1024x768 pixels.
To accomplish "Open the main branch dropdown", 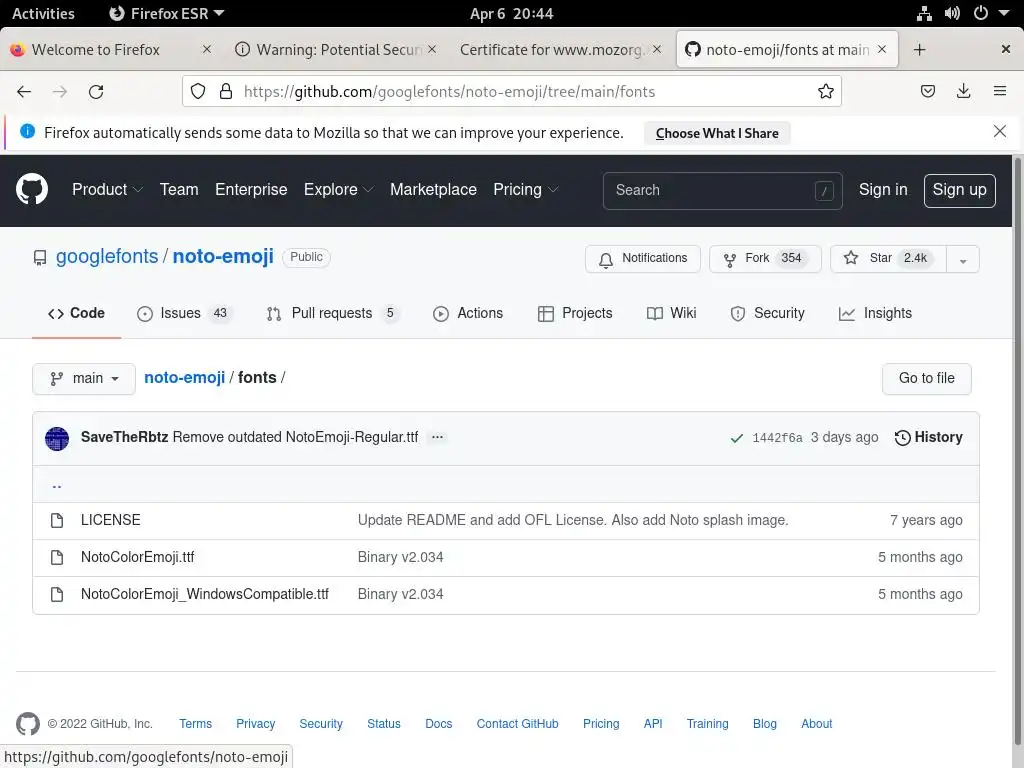I will (x=84, y=378).
